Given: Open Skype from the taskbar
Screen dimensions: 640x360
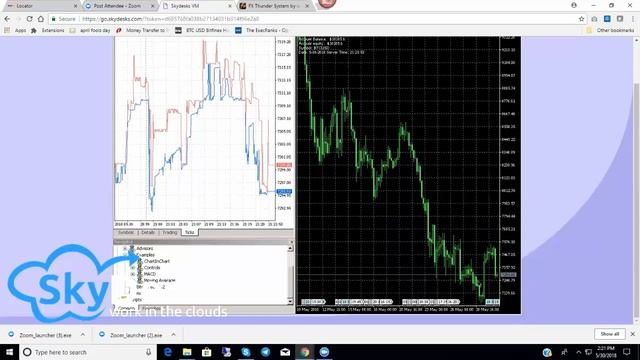Looking at the screenshot, I should coord(246,352).
